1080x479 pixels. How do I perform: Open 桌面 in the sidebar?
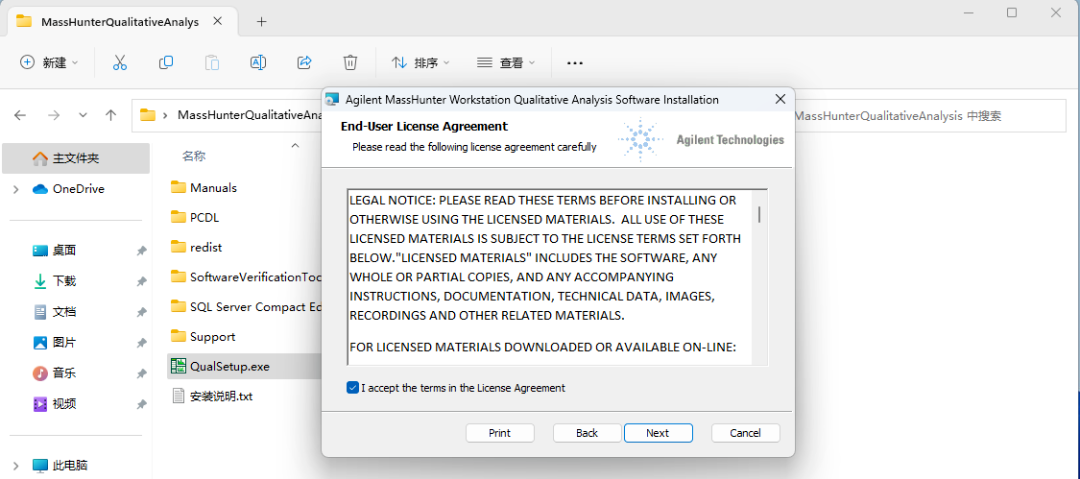click(64, 251)
